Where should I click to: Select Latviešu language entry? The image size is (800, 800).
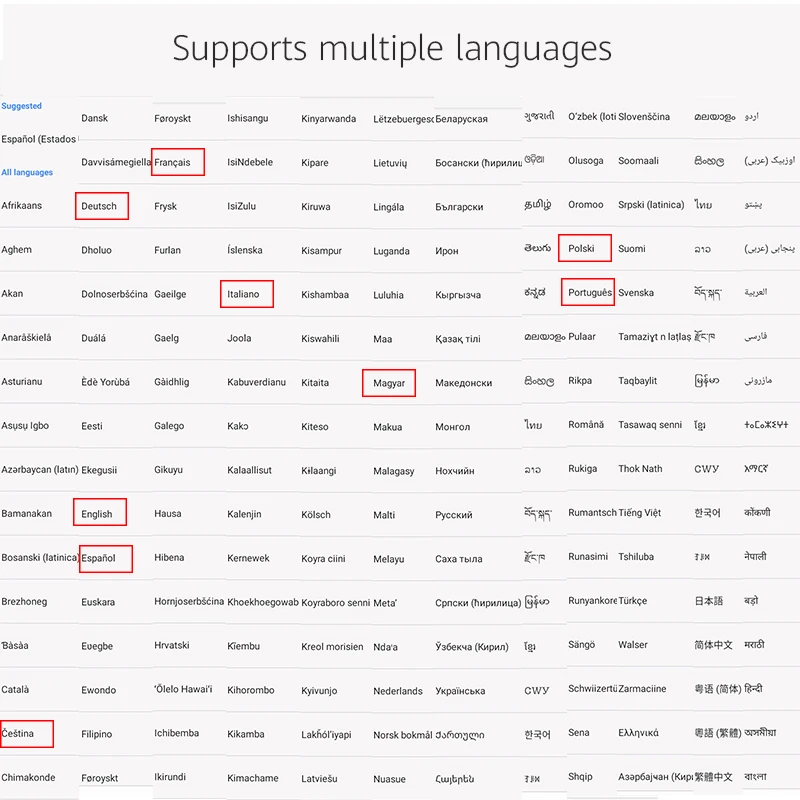319,779
